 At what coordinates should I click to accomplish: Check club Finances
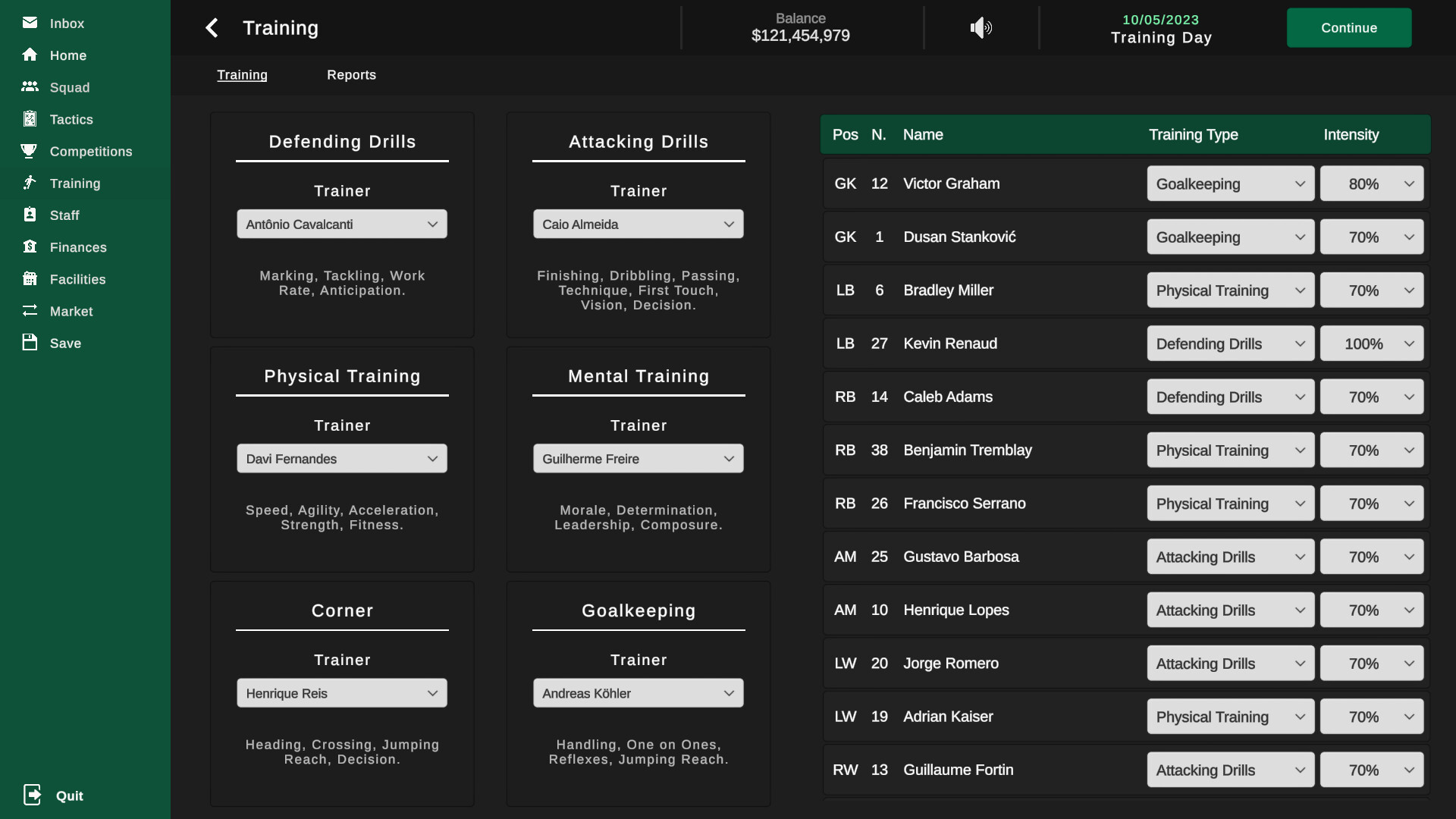77,246
